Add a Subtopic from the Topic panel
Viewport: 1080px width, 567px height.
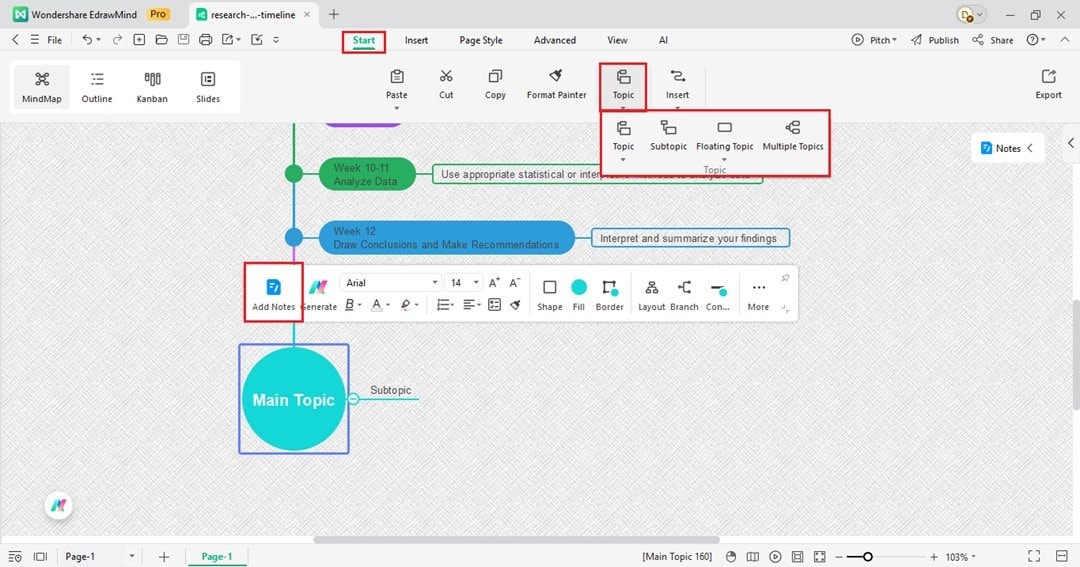click(x=668, y=135)
